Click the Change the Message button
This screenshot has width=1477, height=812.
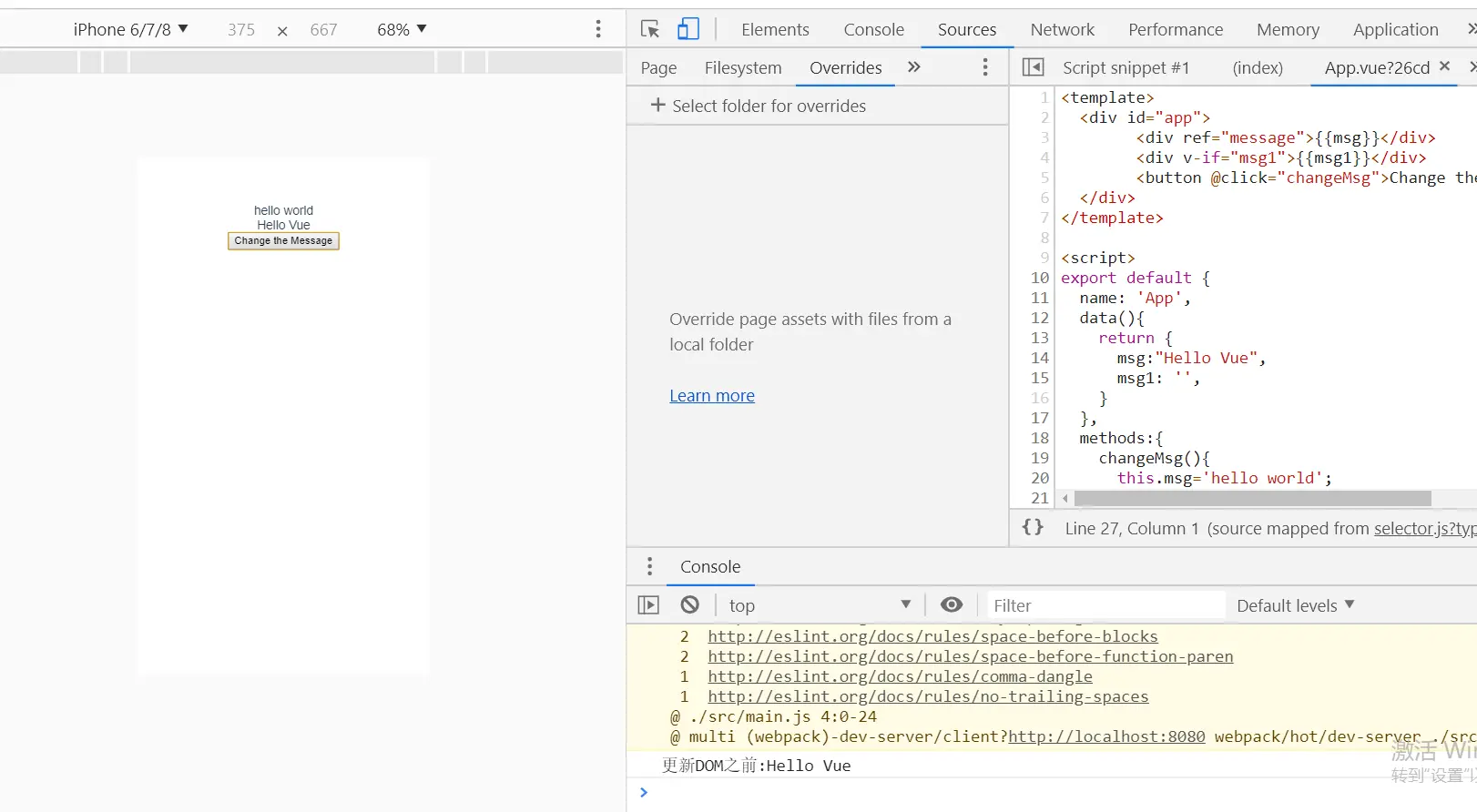point(283,240)
